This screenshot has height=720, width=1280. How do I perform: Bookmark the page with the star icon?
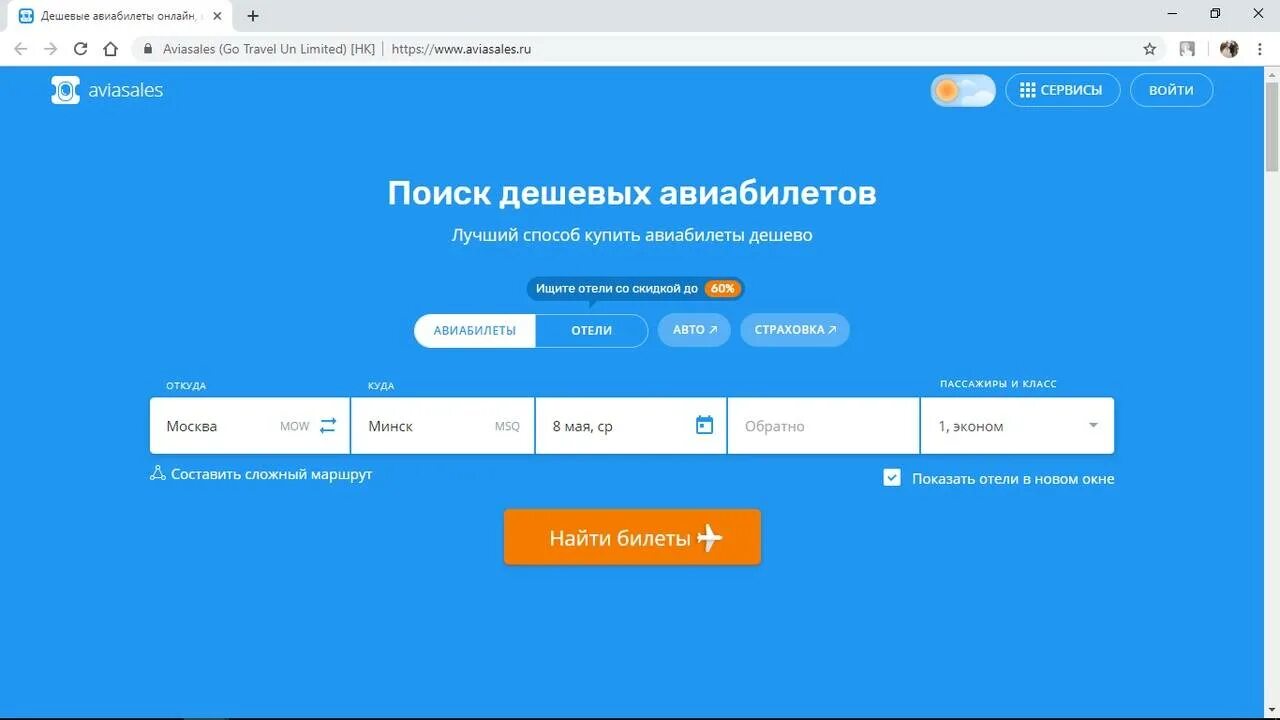pos(1151,48)
